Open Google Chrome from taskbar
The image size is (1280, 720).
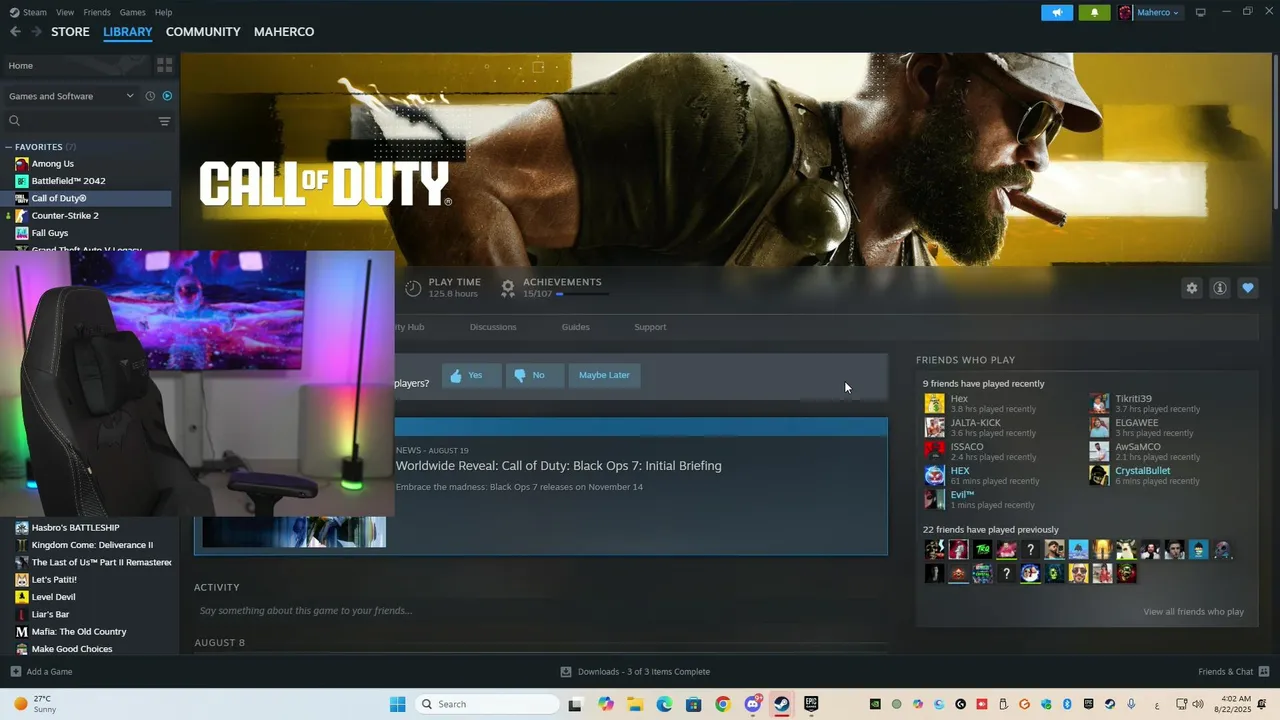pos(723,704)
